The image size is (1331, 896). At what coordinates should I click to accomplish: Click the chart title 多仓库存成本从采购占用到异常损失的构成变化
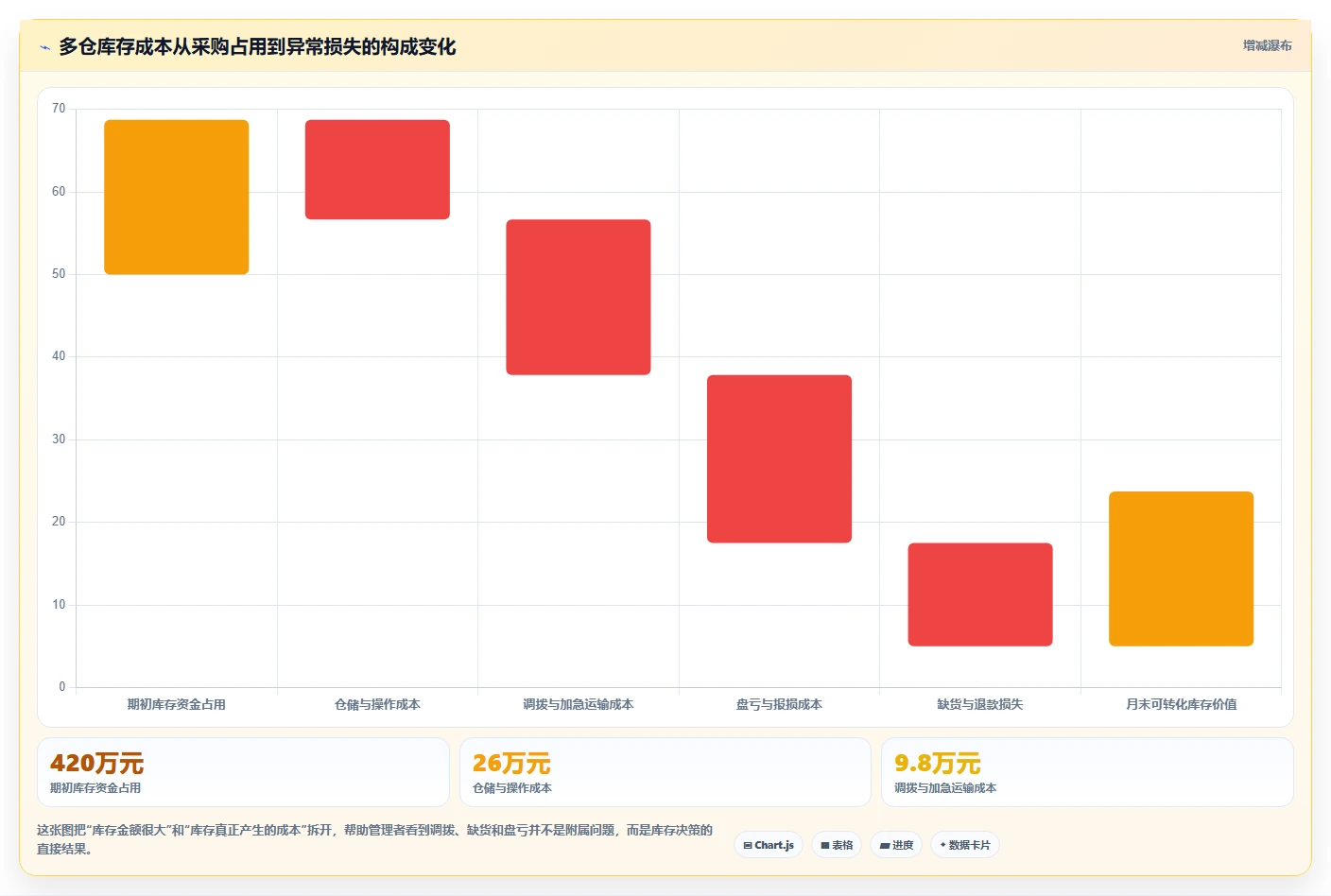pos(257,46)
